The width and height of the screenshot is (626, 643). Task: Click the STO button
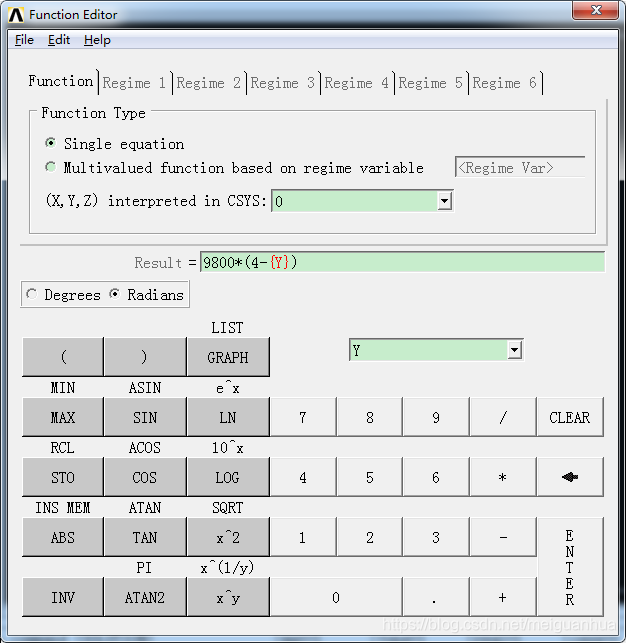(x=63, y=477)
